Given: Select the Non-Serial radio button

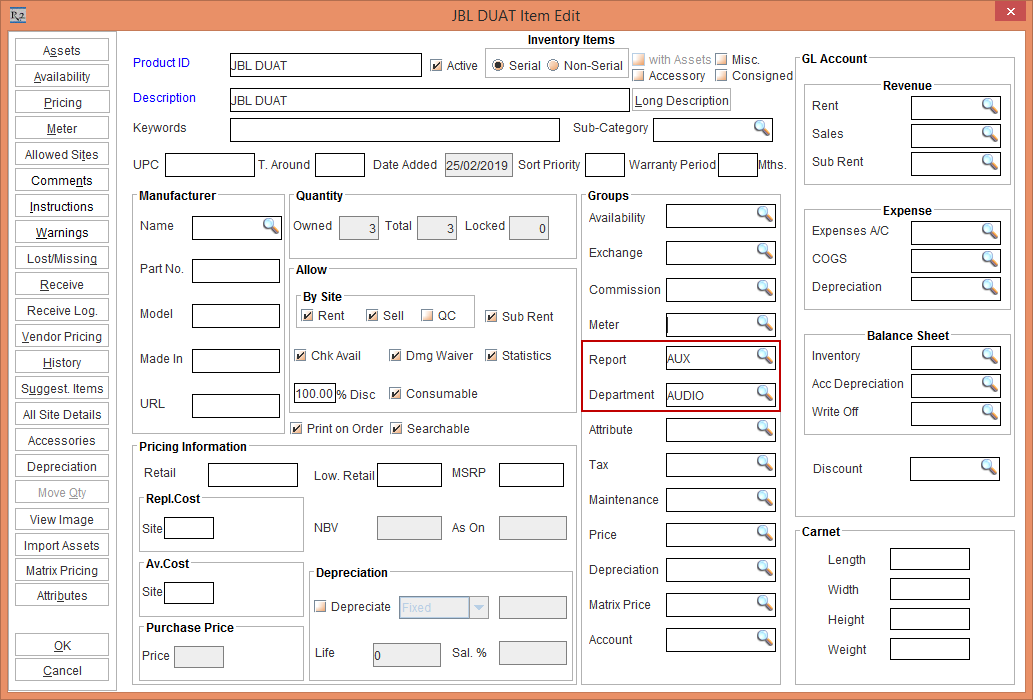Looking at the screenshot, I should pos(553,65).
